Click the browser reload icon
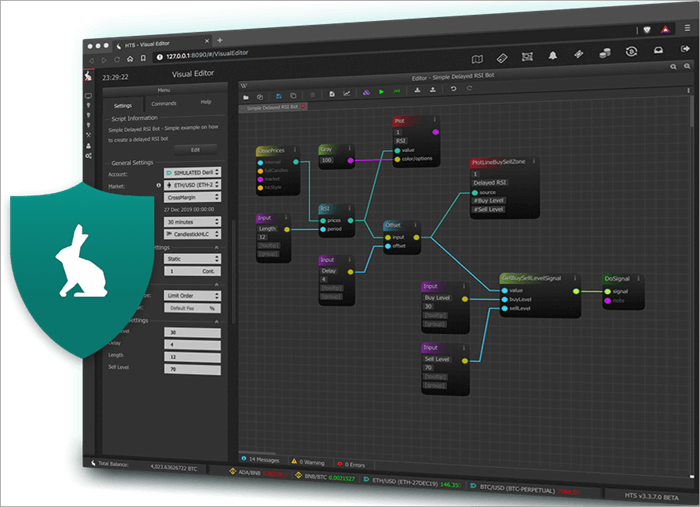700x507 pixels. pos(117,59)
